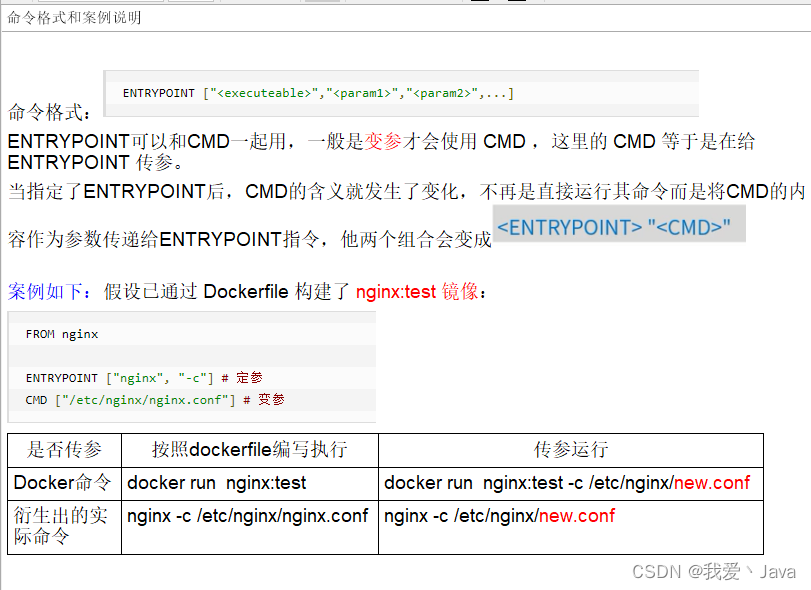Click the red 变参 text in paragraph
This screenshot has width=811, height=590.
click(x=383, y=141)
